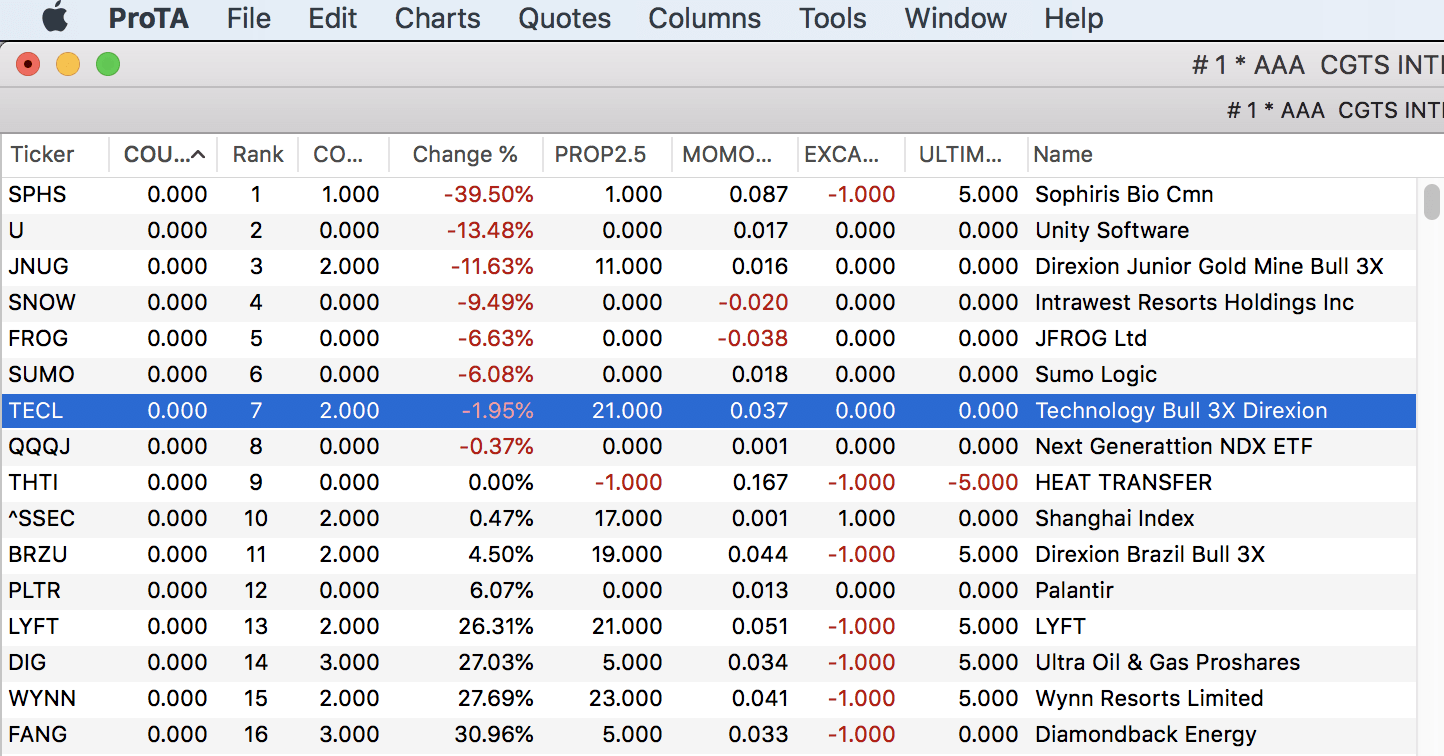Screen dimensions: 1444x756
Task: Sort by Change % column header
Action: (465, 155)
